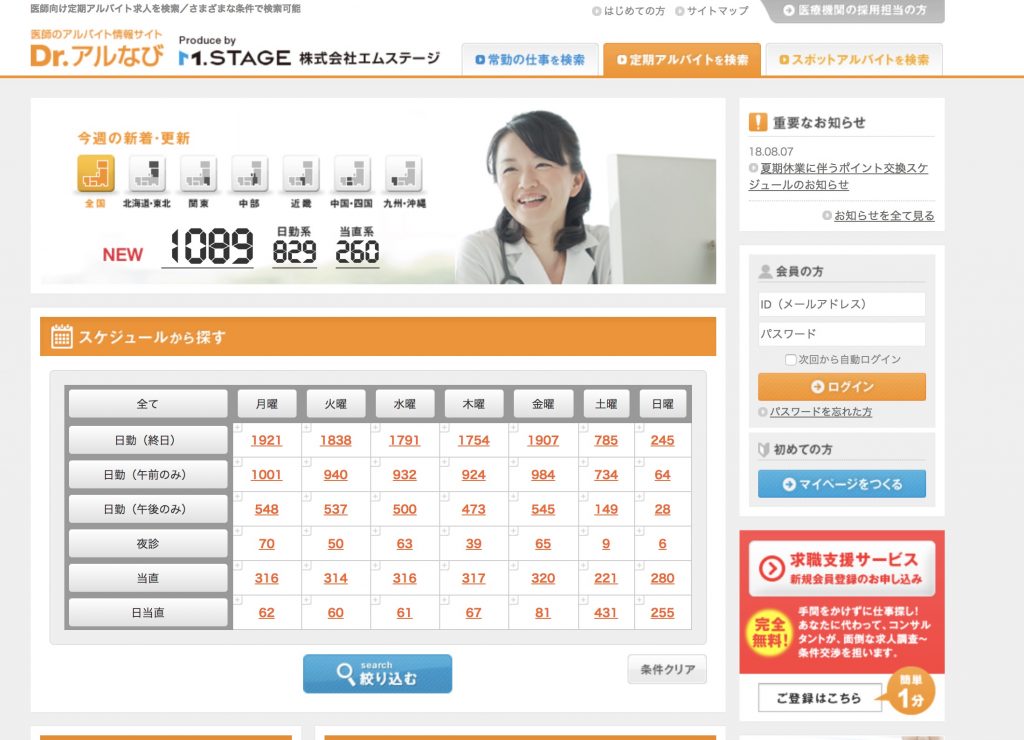Click the ID (メールアドレス) input field

(x=841, y=304)
